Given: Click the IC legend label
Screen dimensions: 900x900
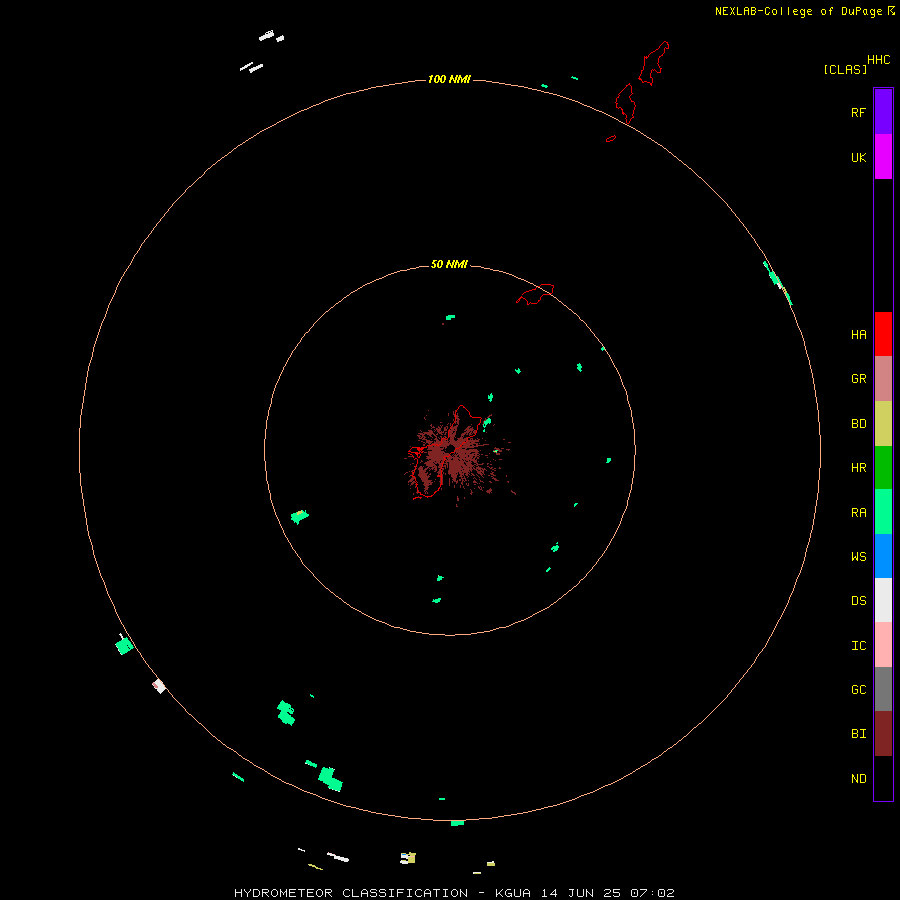Looking at the screenshot, I should coord(858,646).
